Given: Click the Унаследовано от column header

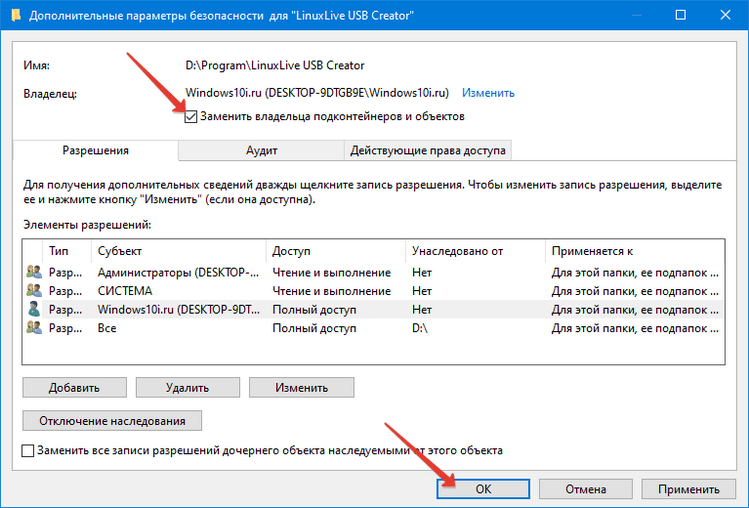Looking at the screenshot, I should (x=475, y=251).
